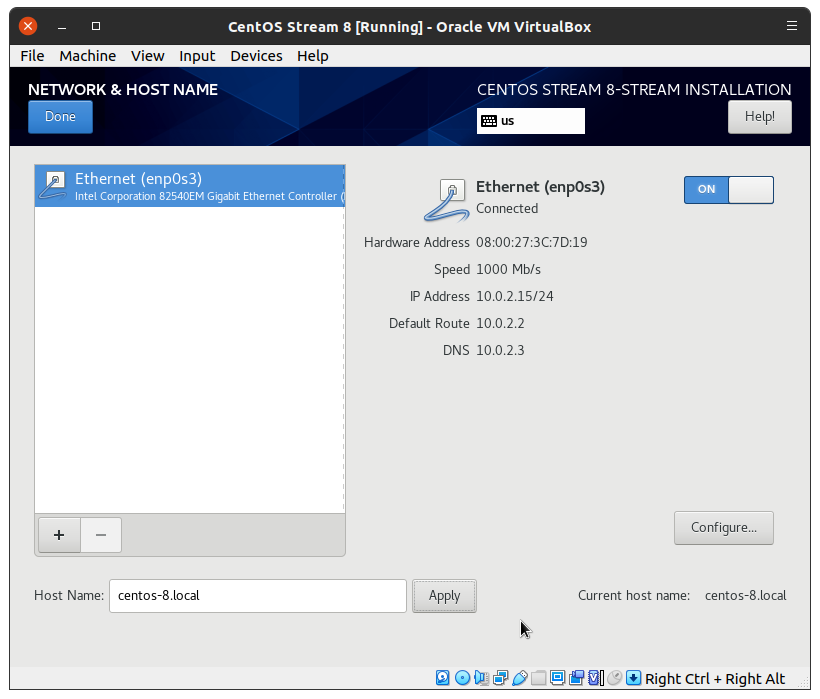
Task: Turn off the Ethernet enp0s3 switch
Action: click(728, 189)
